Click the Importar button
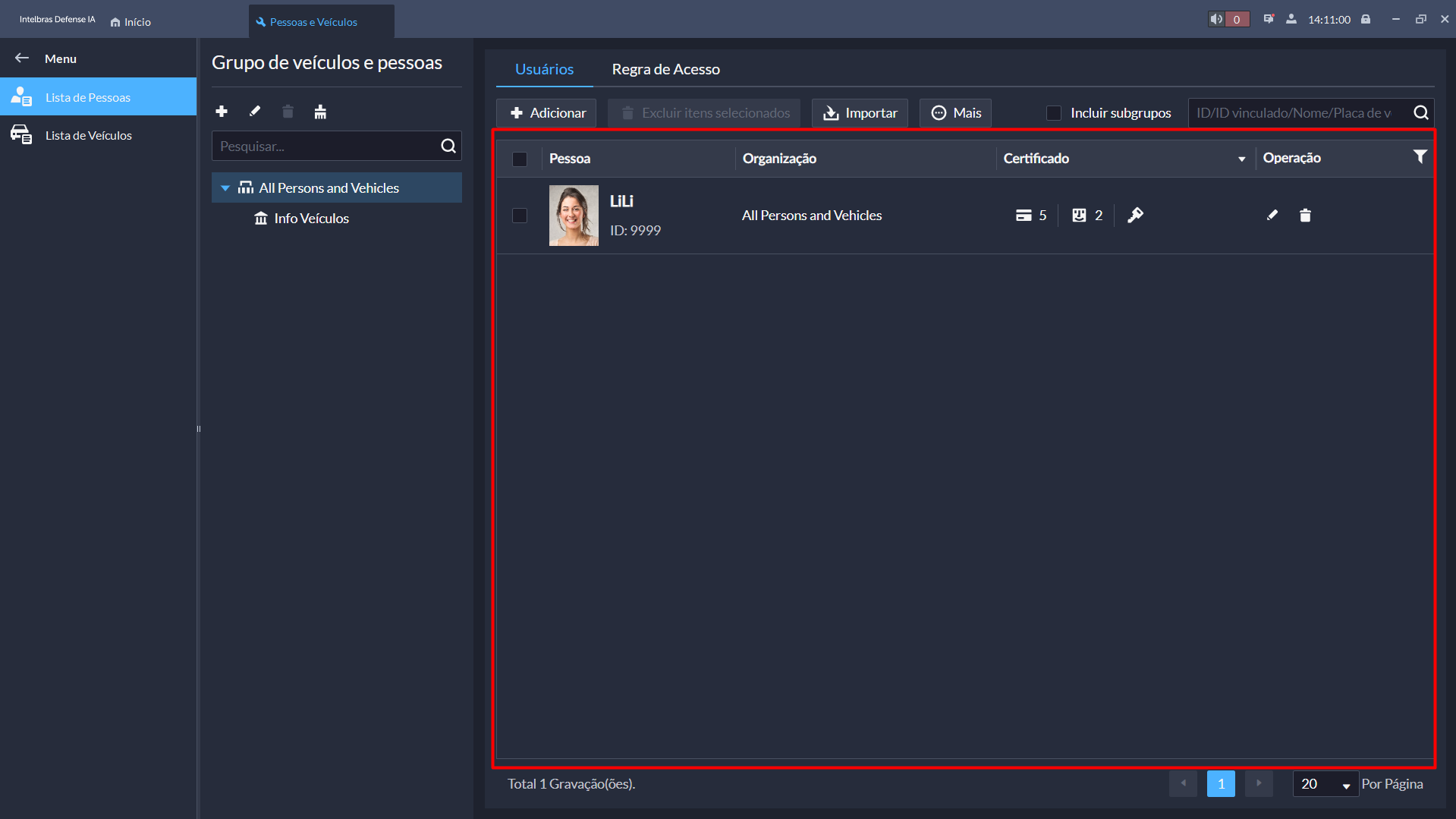The image size is (1456, 819). pos(860,113)
